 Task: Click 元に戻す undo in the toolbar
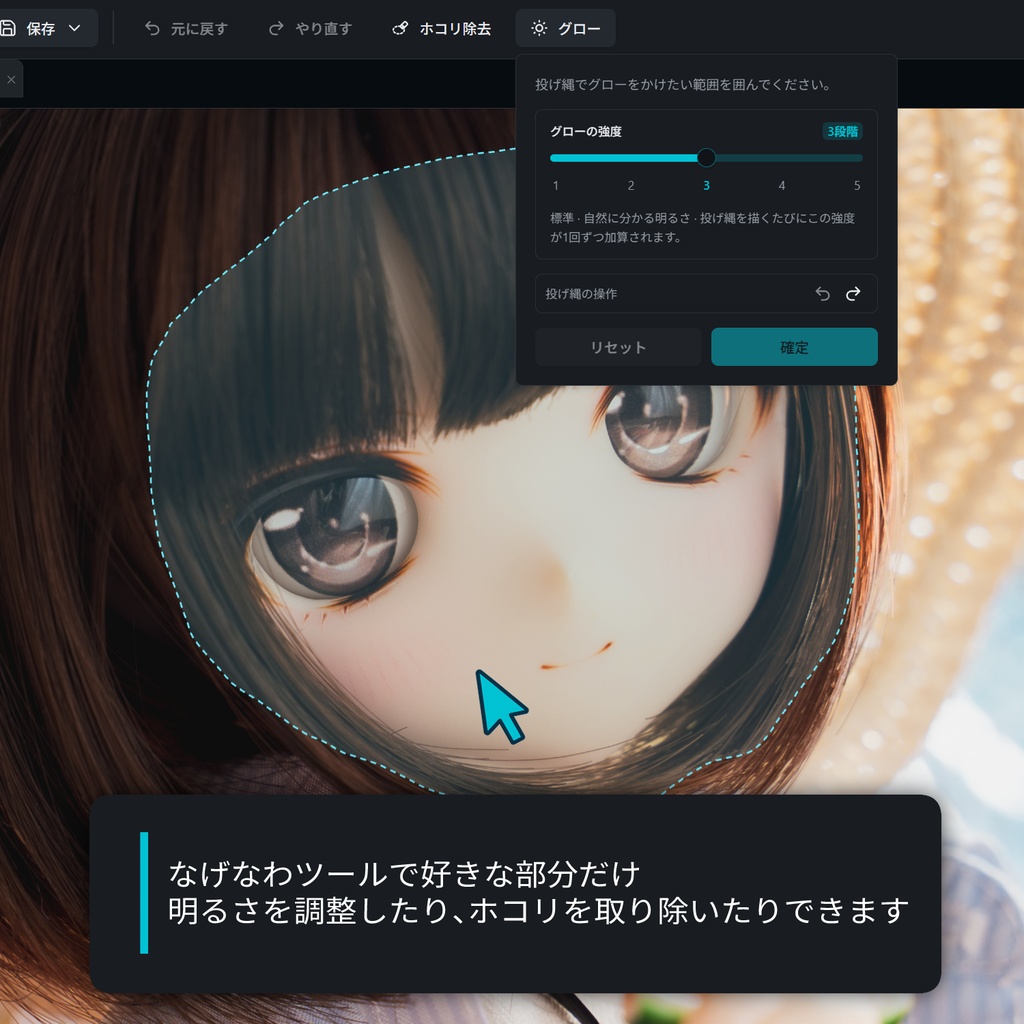tap(186, 29)
